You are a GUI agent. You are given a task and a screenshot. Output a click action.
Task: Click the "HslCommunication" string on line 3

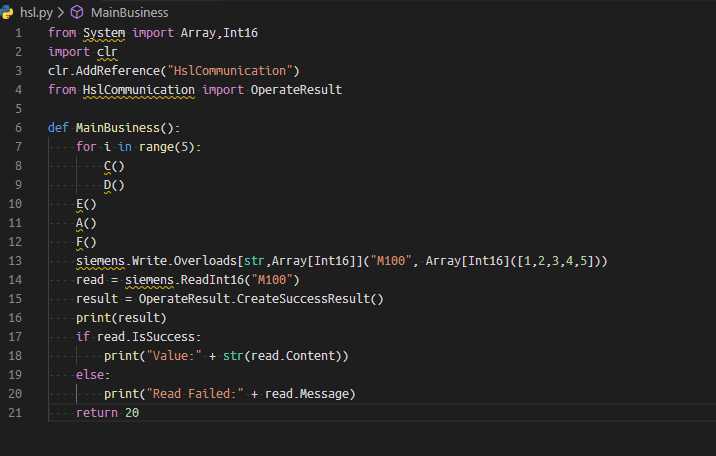point(230,71)
